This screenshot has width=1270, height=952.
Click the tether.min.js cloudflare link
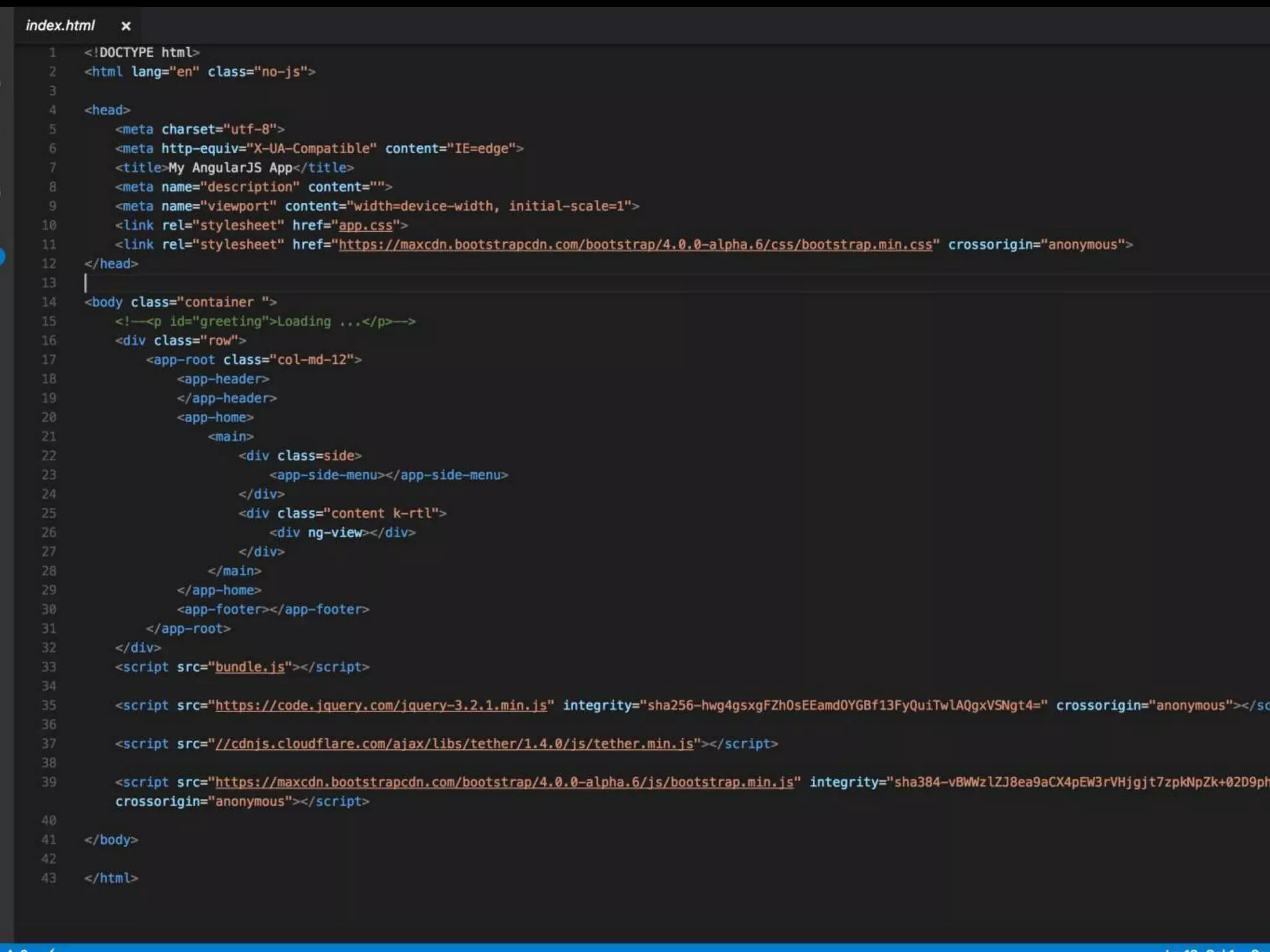(x=454, y=744)
